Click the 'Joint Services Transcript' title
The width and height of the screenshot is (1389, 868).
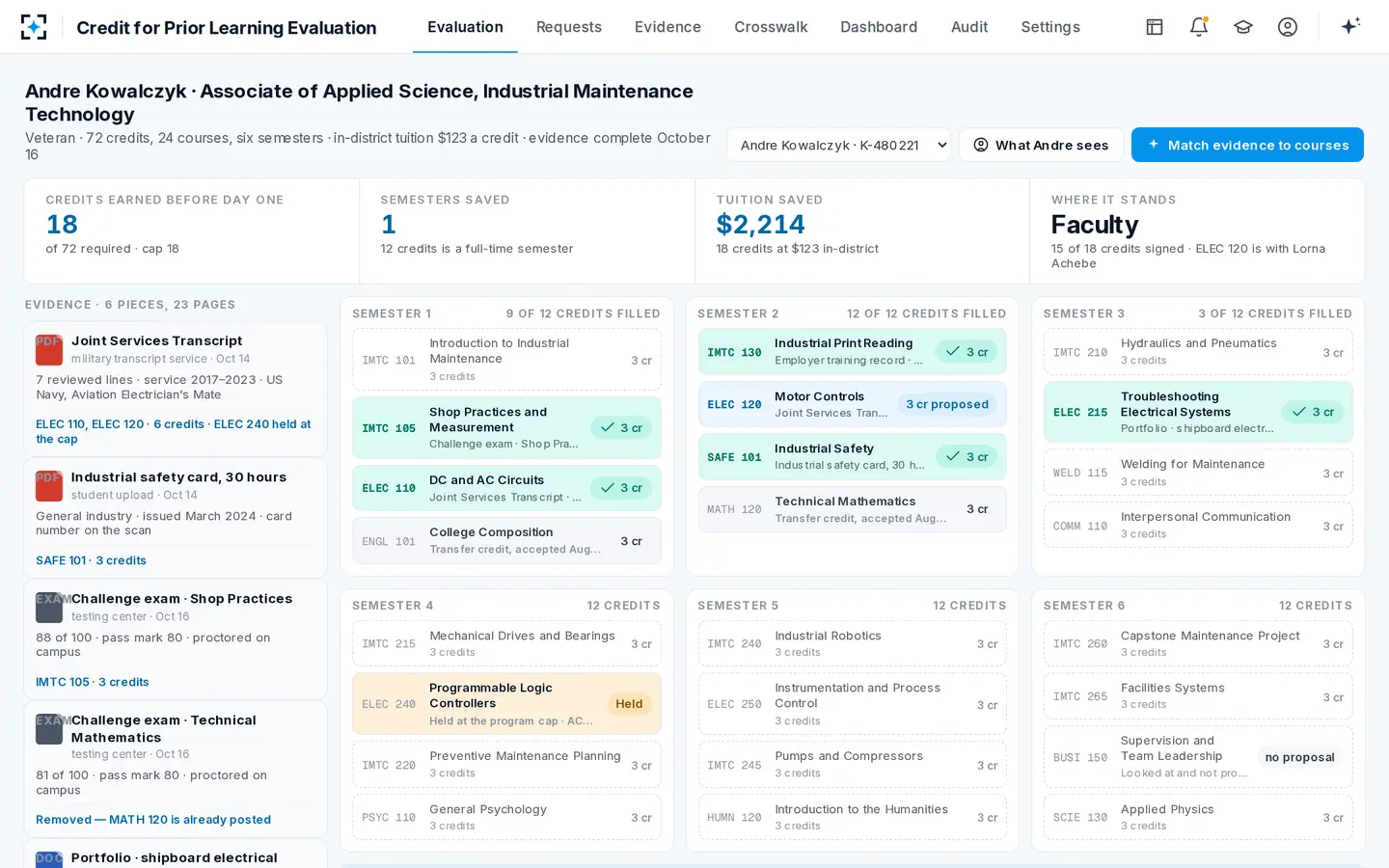tap(156, 341)
